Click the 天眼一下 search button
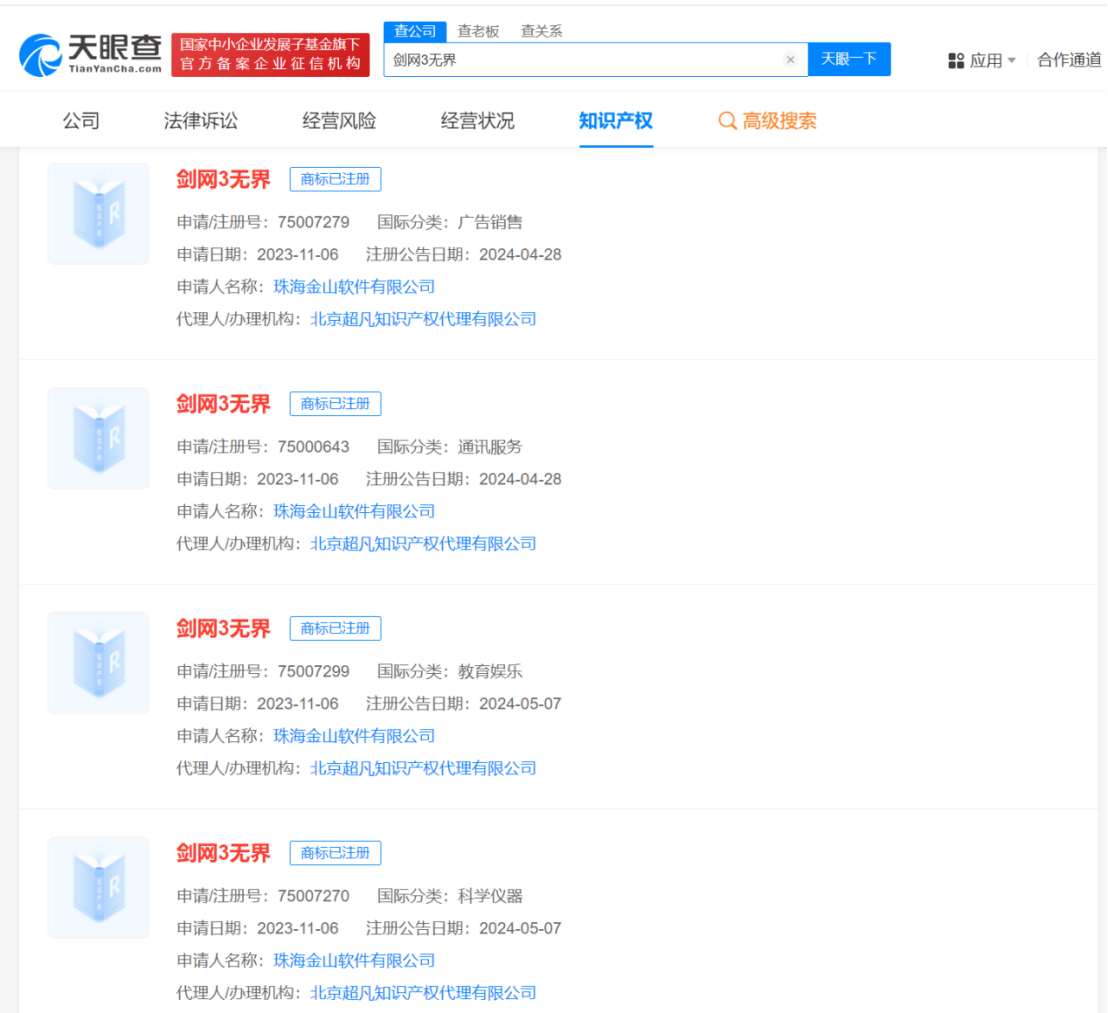This screenshot has width=1108, height=1013. coord(849,59)
